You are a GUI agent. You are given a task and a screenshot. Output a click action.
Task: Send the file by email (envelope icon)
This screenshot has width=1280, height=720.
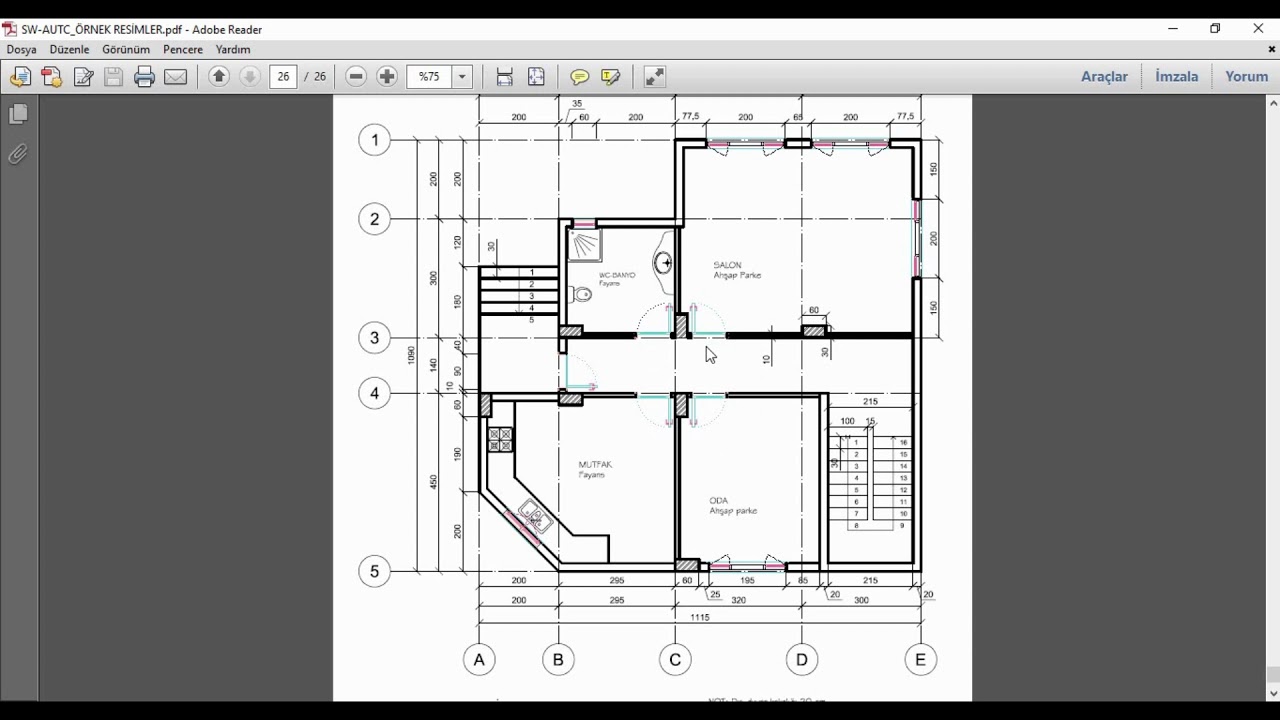point(175,77)
